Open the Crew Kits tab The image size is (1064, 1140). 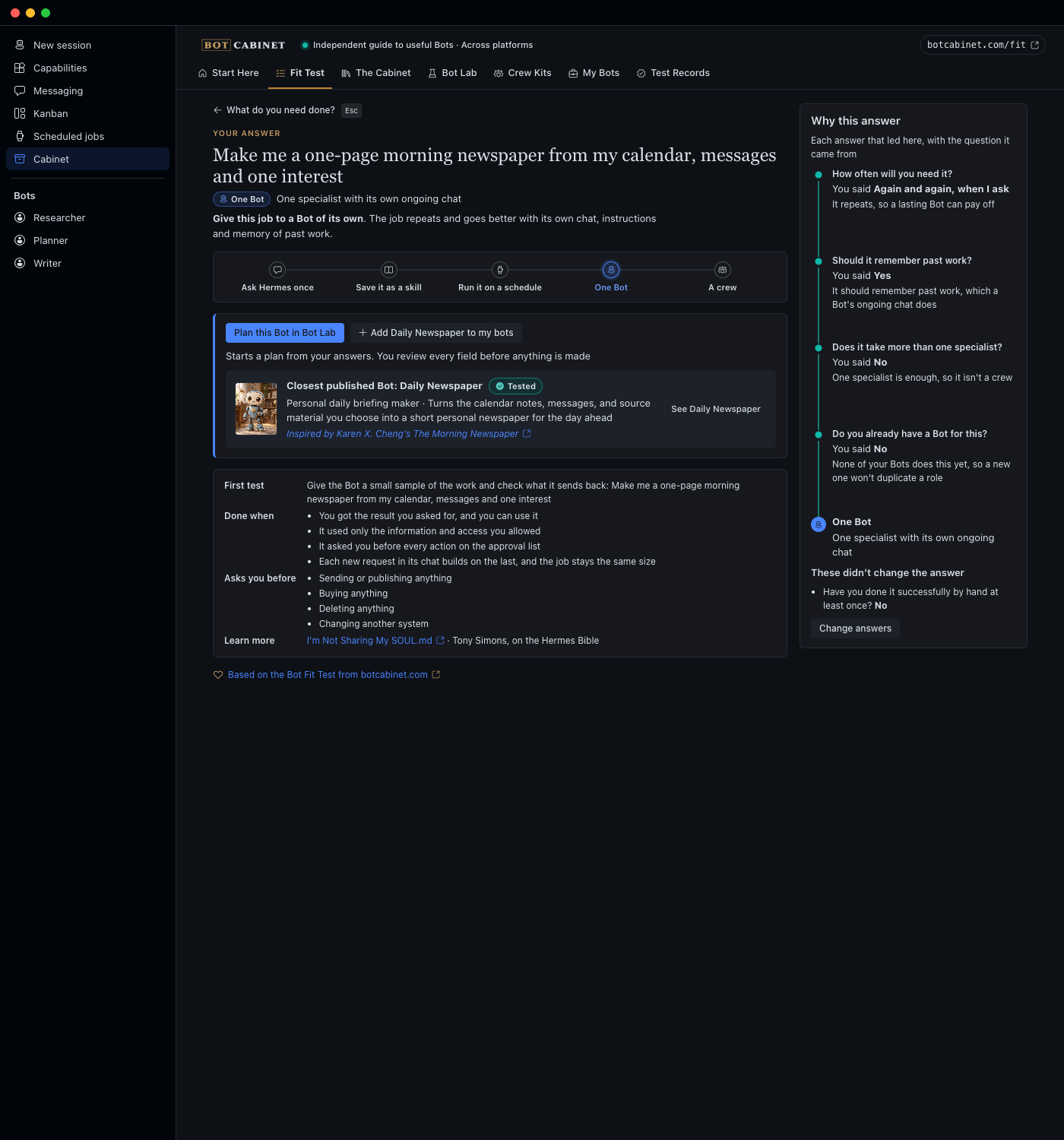pyautogui.click(x=523, y=73)
